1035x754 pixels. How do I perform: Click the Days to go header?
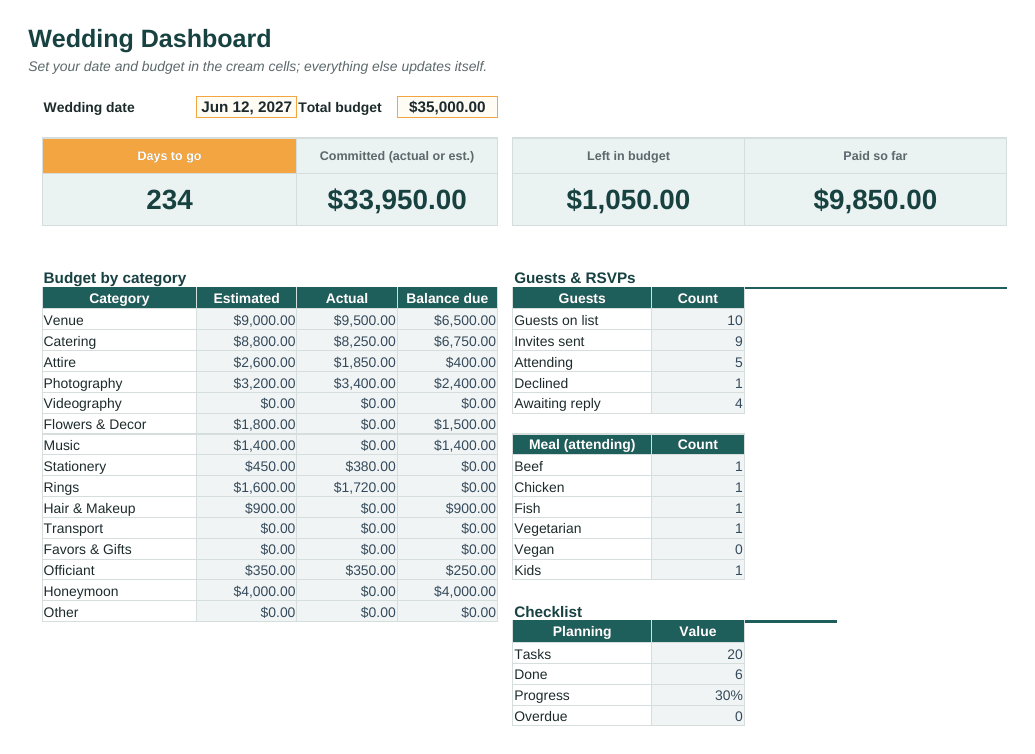click(x=170, y=156)
